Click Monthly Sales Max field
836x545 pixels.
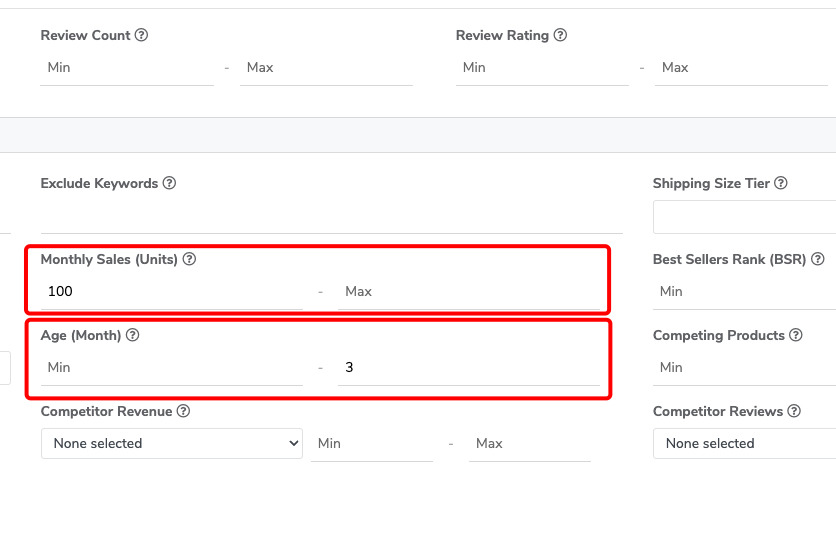point(469,292)
